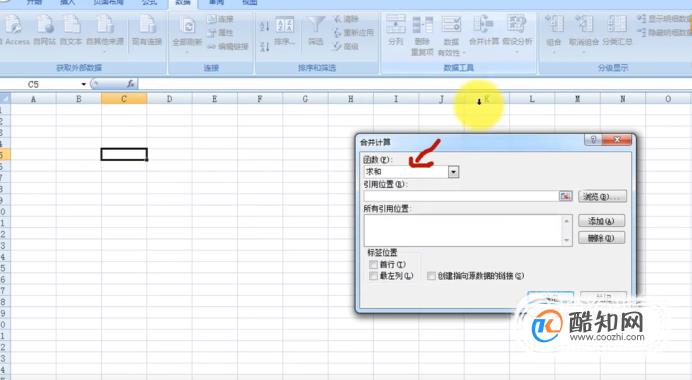Click the Clear (清除) filter item
Viewport: 692px width, 380px height.
[x=346, y=19]
